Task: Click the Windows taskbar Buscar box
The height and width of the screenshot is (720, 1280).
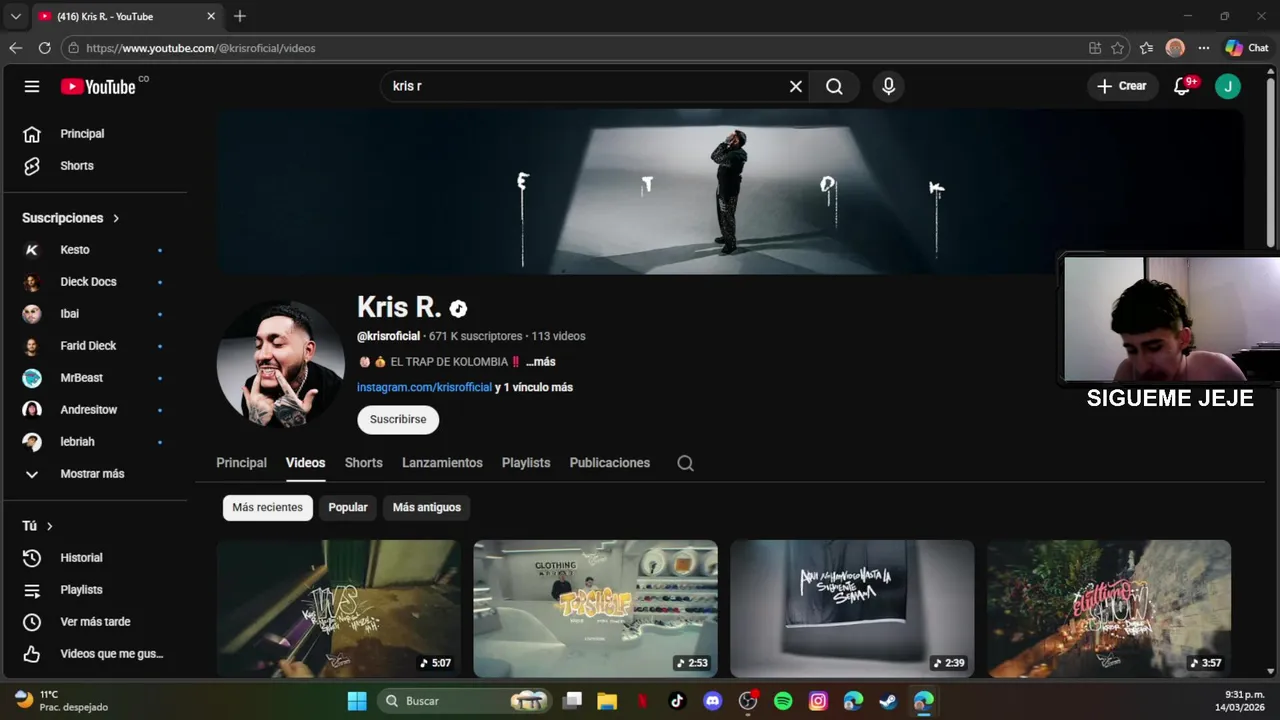Action: pos(466,701)
